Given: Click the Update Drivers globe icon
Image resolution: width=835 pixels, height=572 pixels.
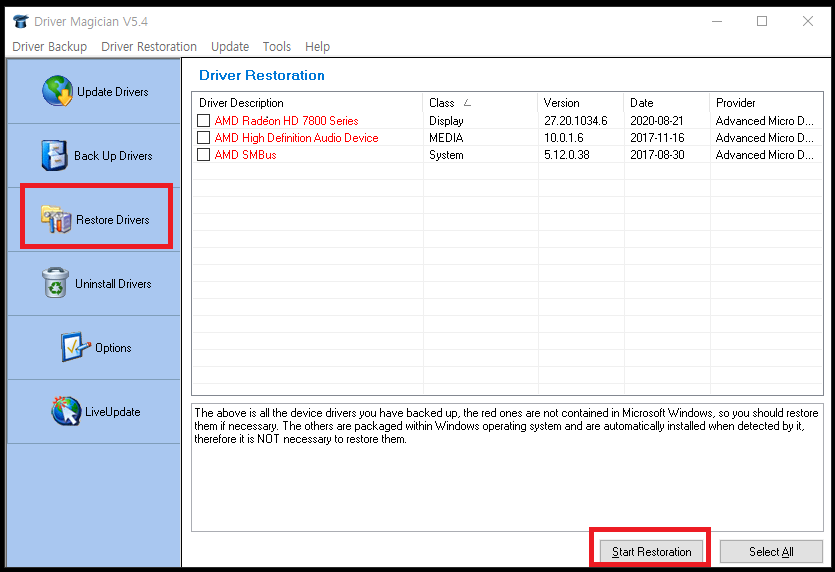Looking at the screenshot, I should click(x=58, y=91).
